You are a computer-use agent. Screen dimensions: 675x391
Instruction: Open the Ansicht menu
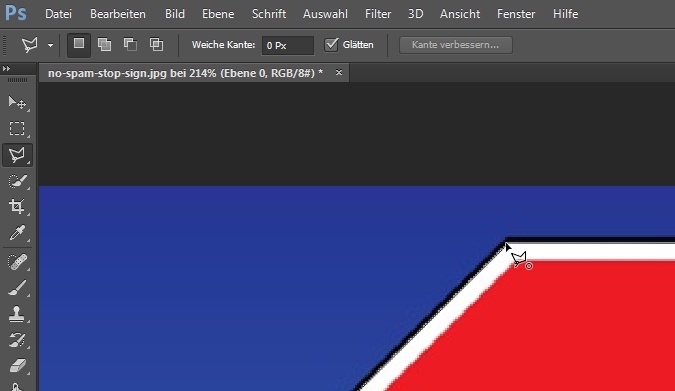coord(460,14)
